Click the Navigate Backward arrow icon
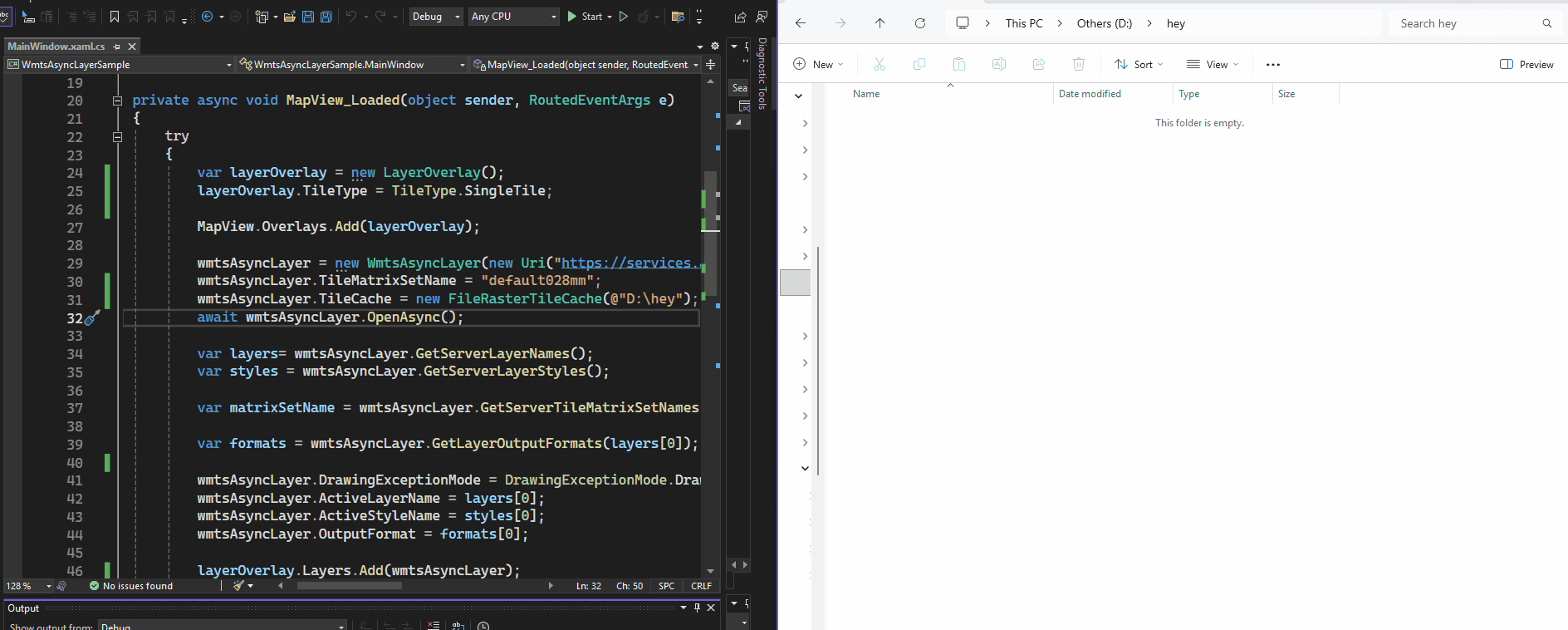1568x630 pixels. pyautogui.click(x=208, y=17)
